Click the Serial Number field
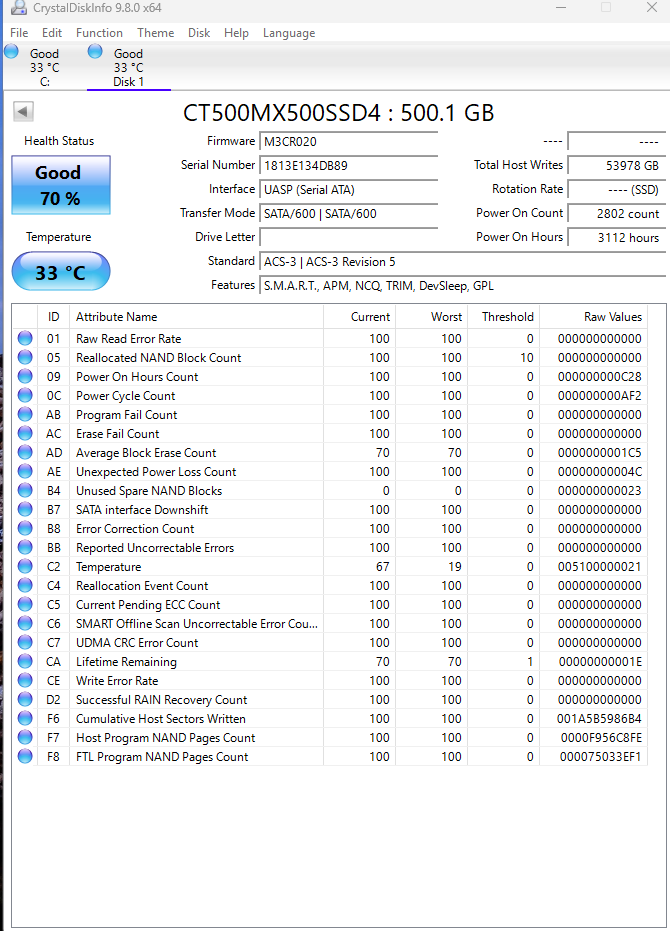 pyautogui.click(x=349, y=166)
